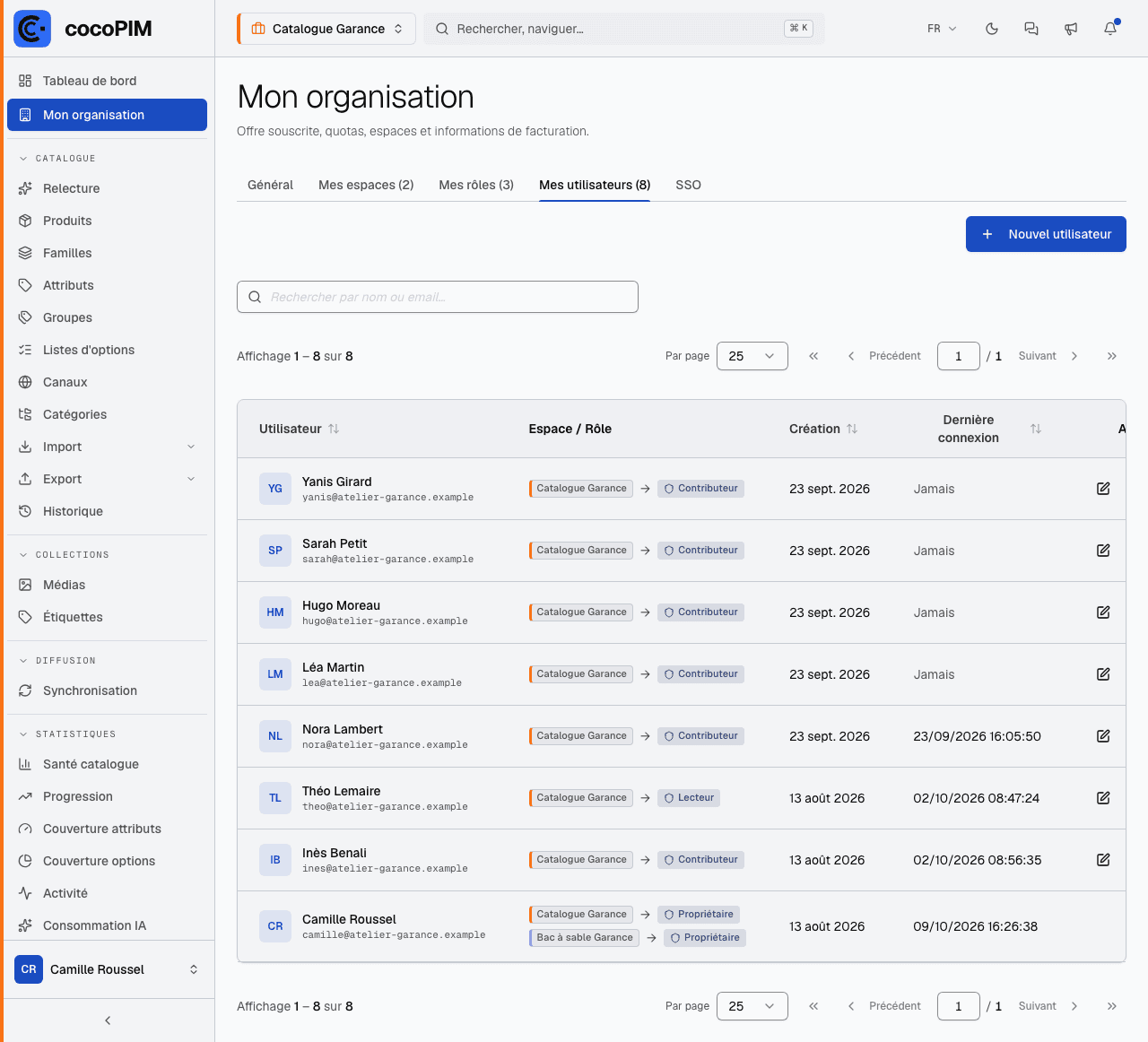Go to Tableau de bord
1148x1042 pixels.
point(108,81)
